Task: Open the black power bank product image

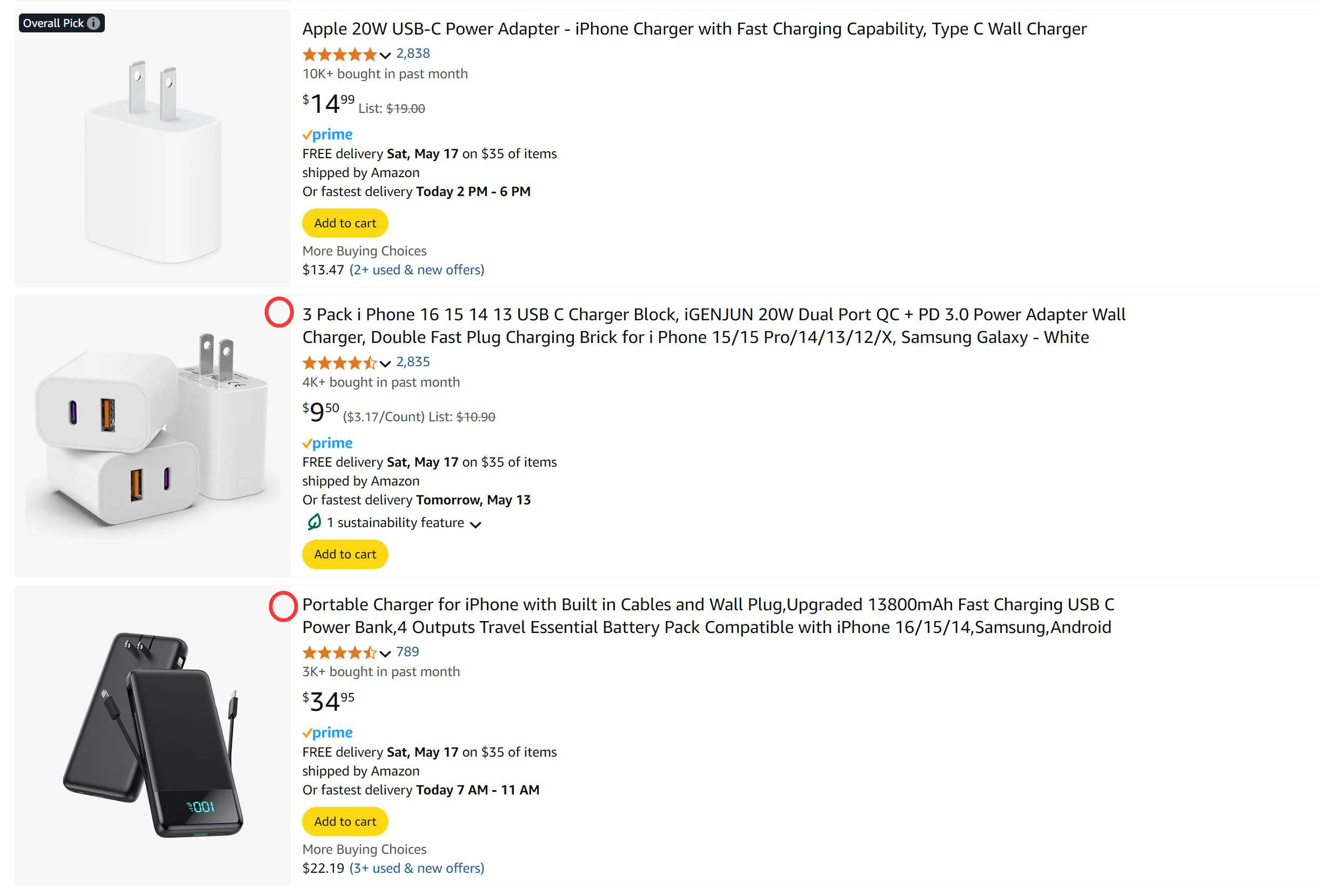Action: (153, 735)
